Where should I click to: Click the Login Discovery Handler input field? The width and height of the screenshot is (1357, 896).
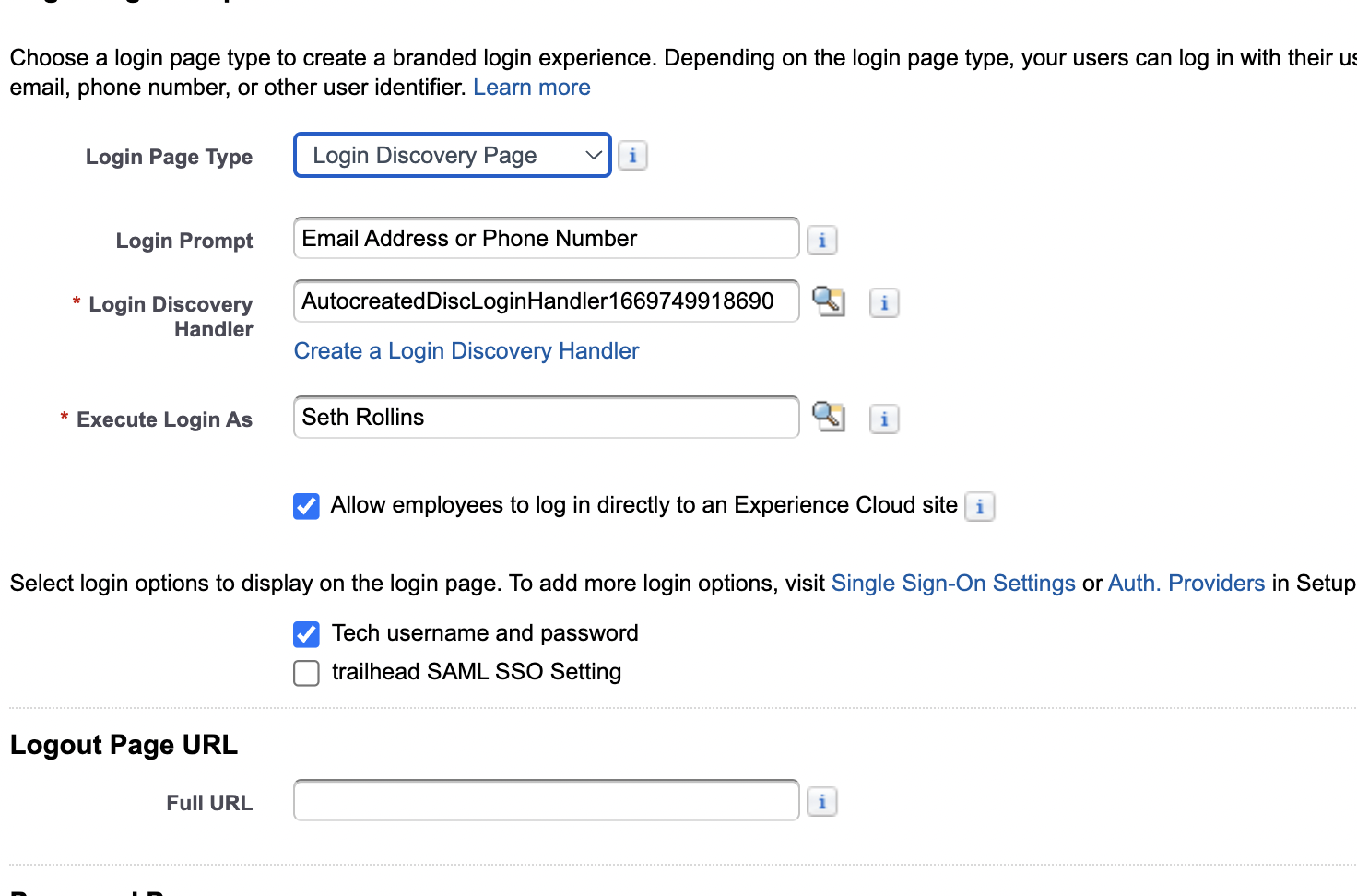[x=546, y=301]
